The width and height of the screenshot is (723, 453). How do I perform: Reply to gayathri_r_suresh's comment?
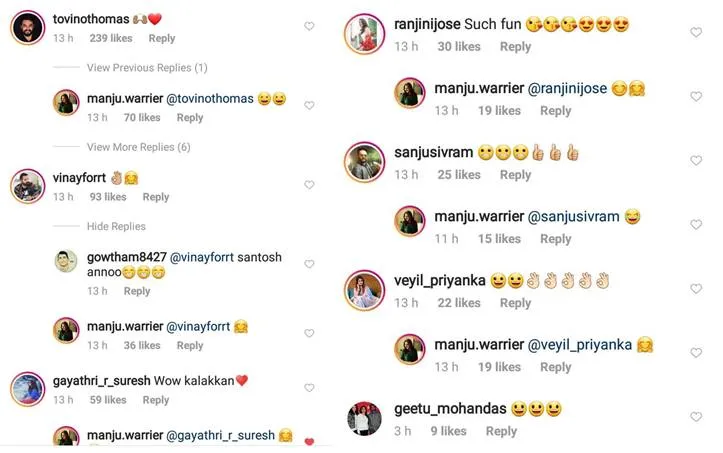156,400
